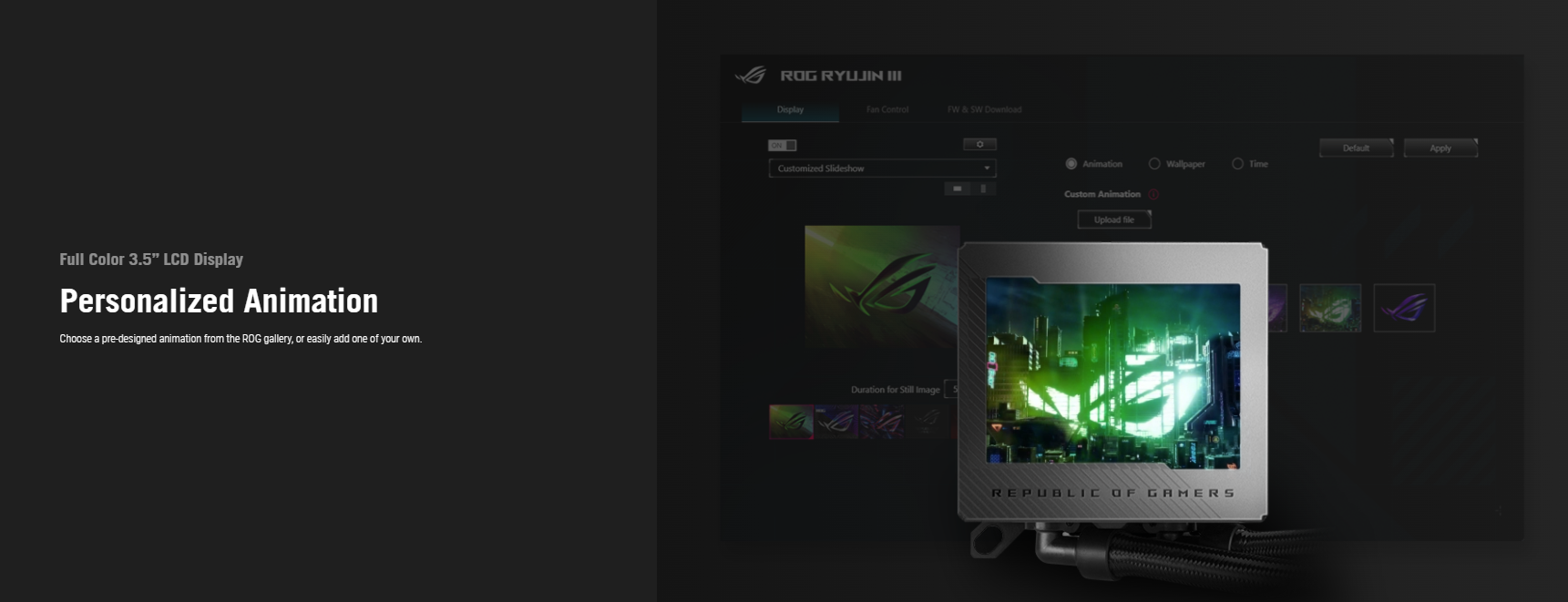The width and height of the screenshot is (1568, 602).
Task: Select the Wallpaper radio button
Action: point(1154,164)
